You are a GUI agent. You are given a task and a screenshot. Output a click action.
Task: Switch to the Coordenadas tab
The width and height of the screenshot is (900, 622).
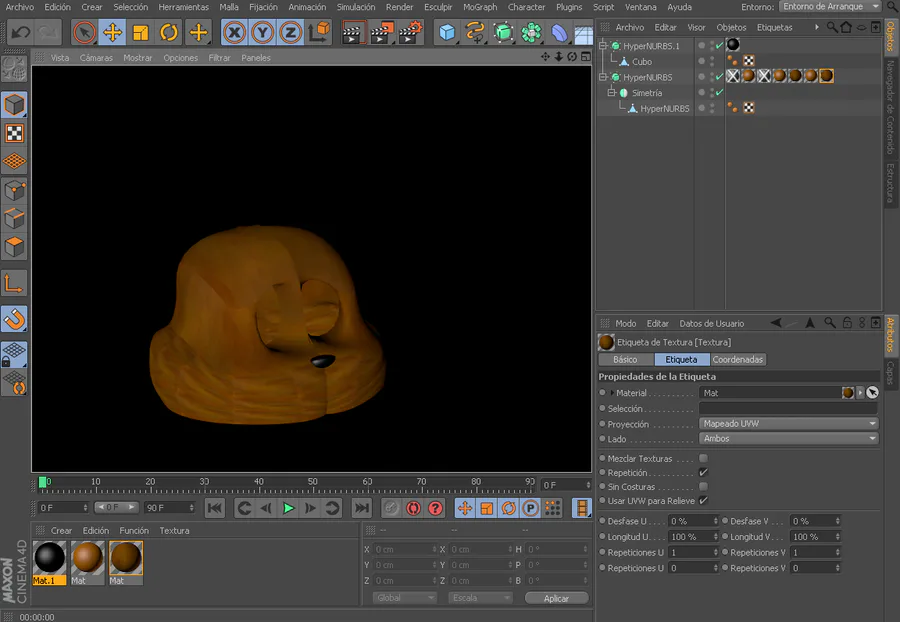pyautogui.click(x=738, y=359)
